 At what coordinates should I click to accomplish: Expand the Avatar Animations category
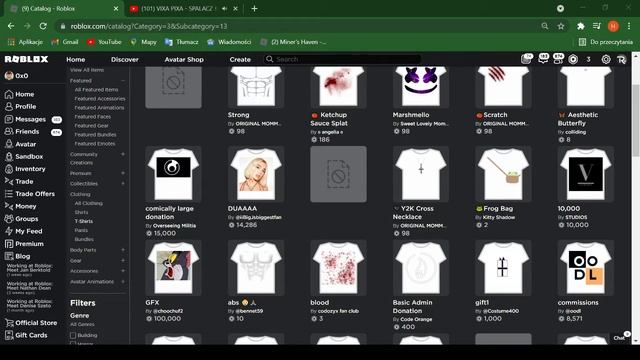tap(123, 282)
